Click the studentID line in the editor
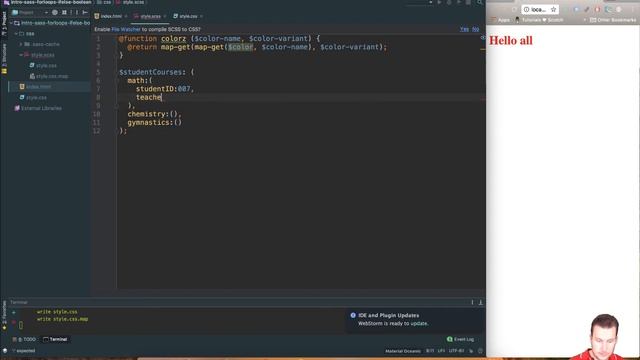 pyautogui.click(x=165, y=89)
